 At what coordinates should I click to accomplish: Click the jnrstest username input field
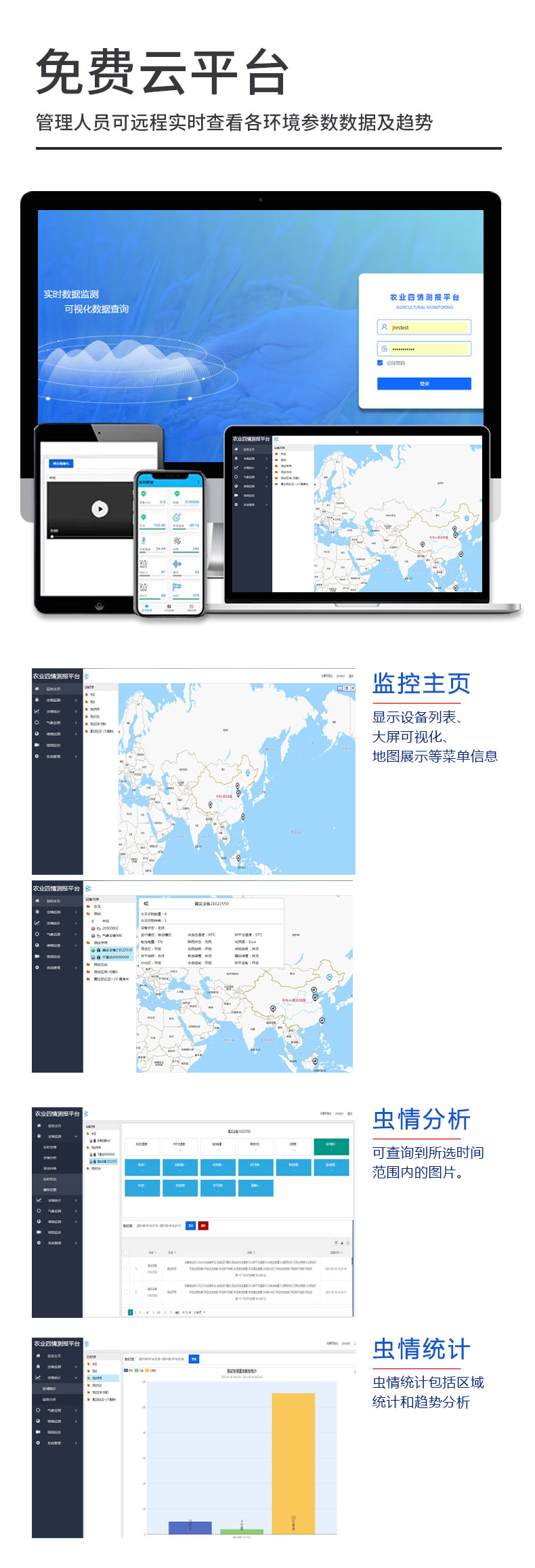click(427, 327)
